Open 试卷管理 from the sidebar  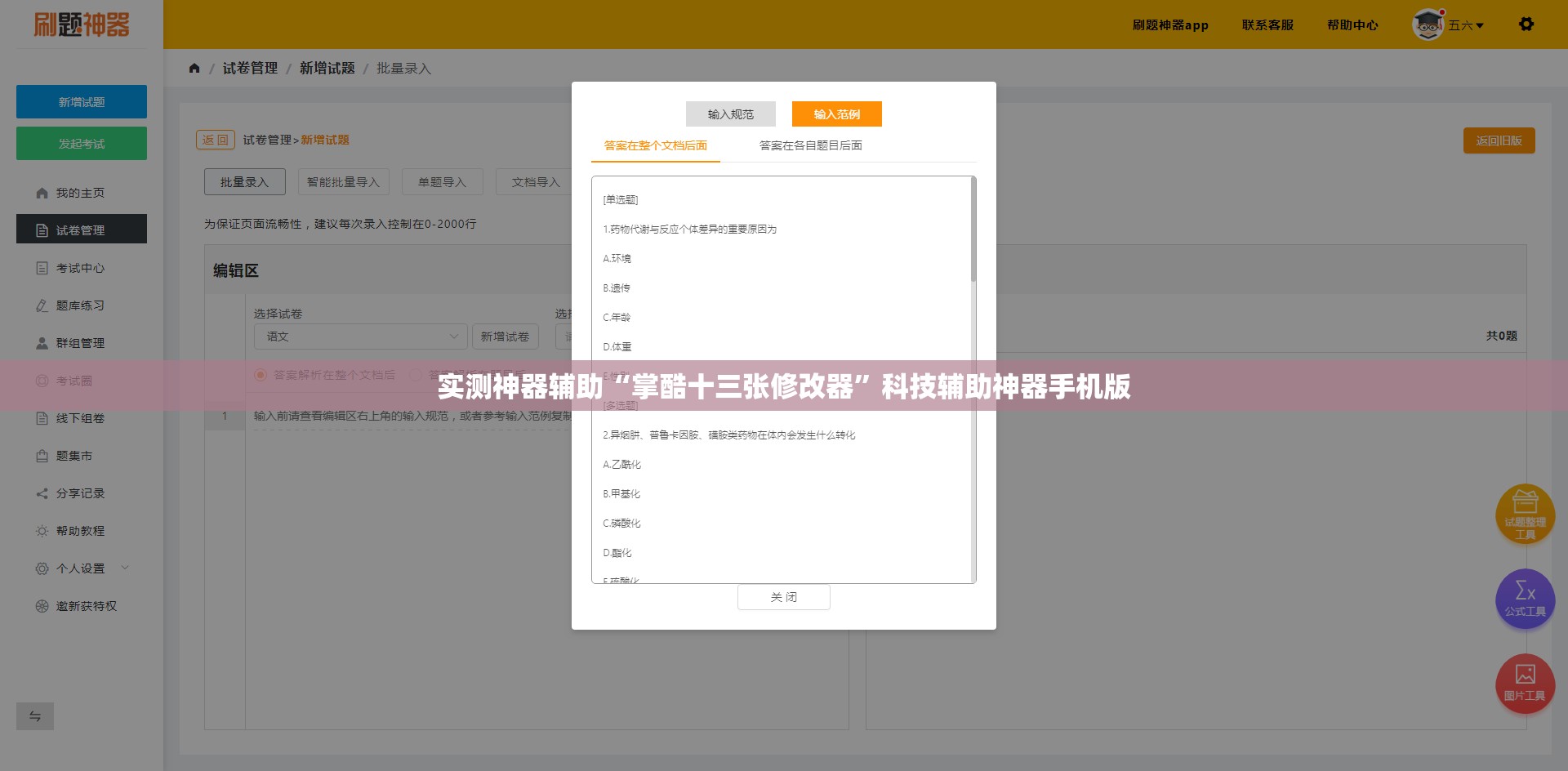(x=82, y=229)
